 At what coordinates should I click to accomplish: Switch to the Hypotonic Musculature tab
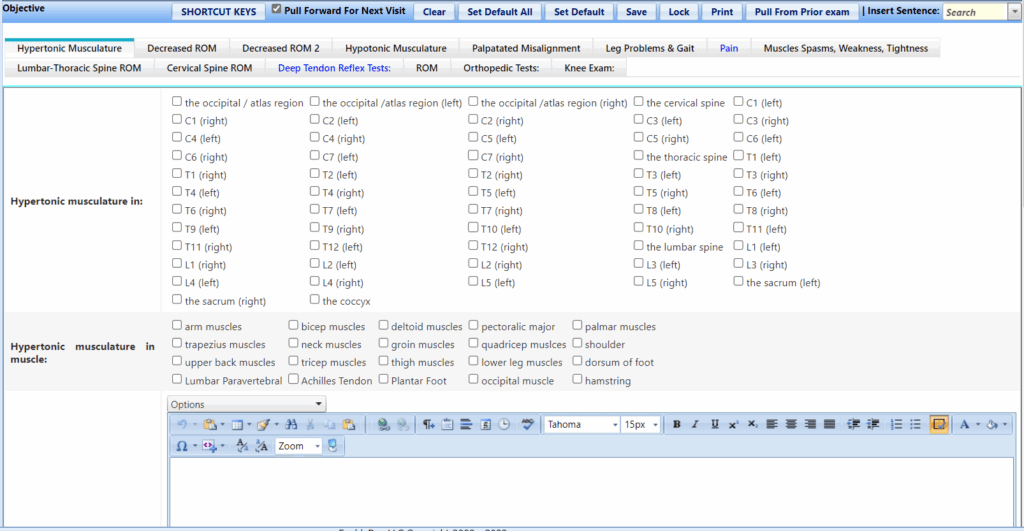(x=395, y=48)
